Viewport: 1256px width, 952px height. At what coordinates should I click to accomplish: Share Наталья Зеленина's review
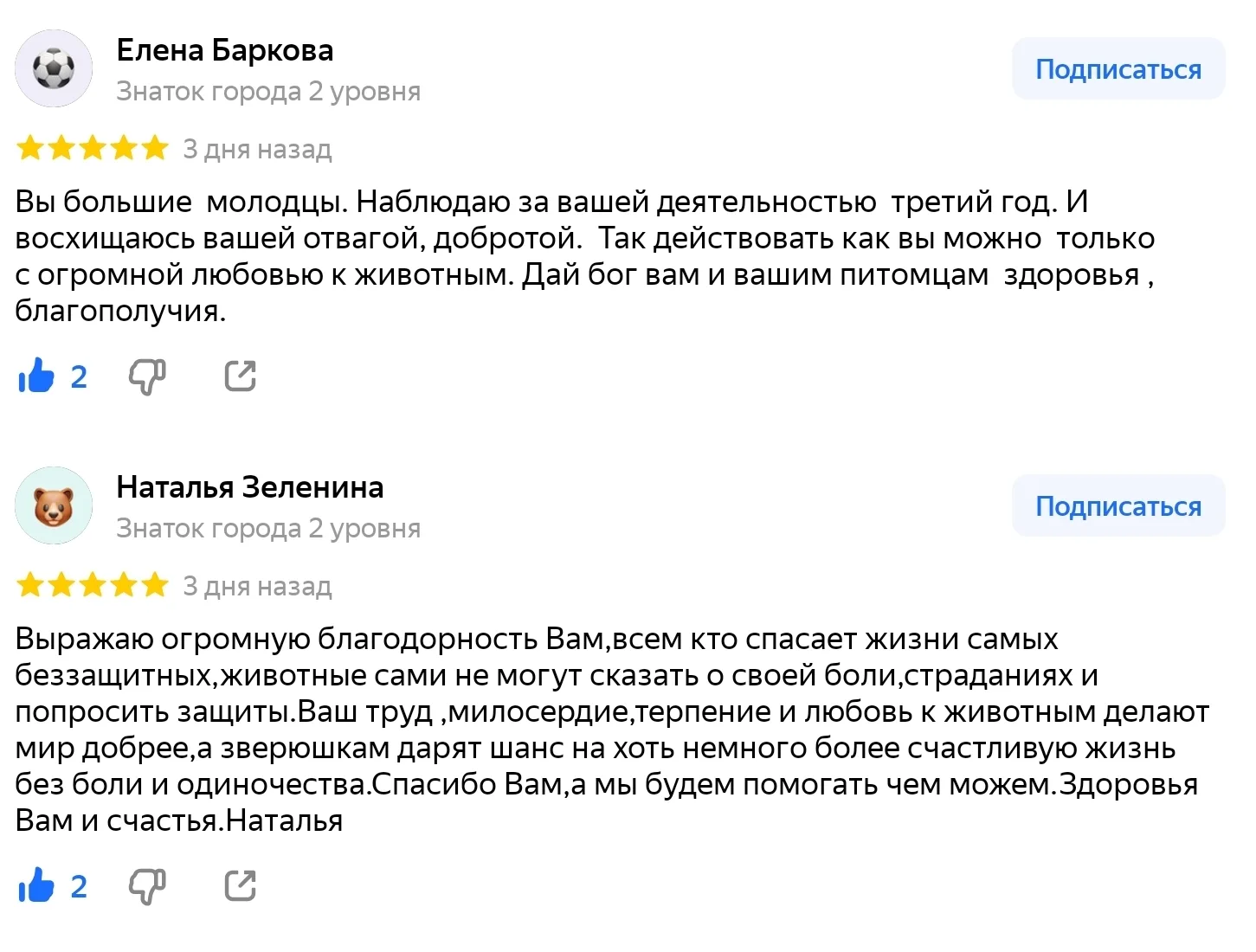240,885
